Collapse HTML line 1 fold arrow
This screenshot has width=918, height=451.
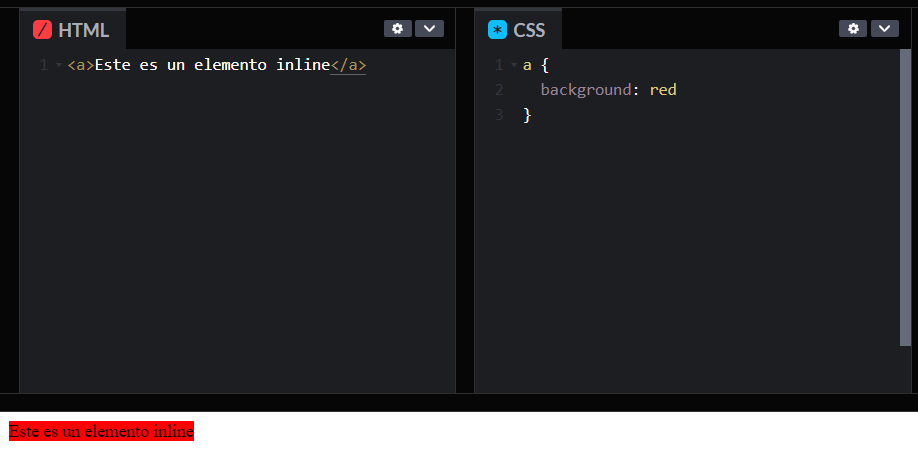(x=59, y=65)
